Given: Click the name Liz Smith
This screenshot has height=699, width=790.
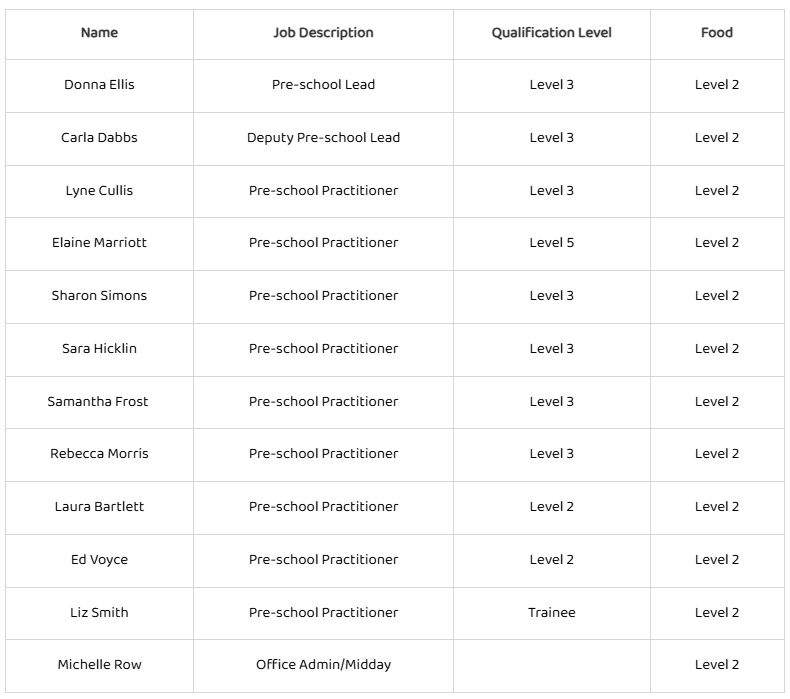Looking at the screenshot, I should click(99, 613).
